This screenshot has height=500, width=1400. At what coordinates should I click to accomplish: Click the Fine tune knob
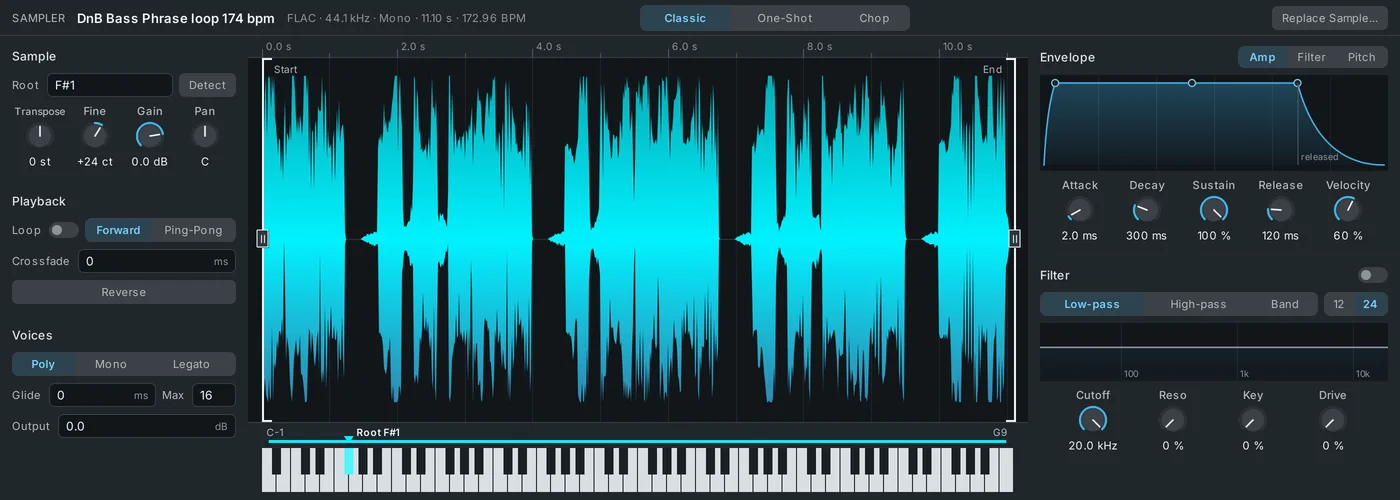(x=95, y=134)
